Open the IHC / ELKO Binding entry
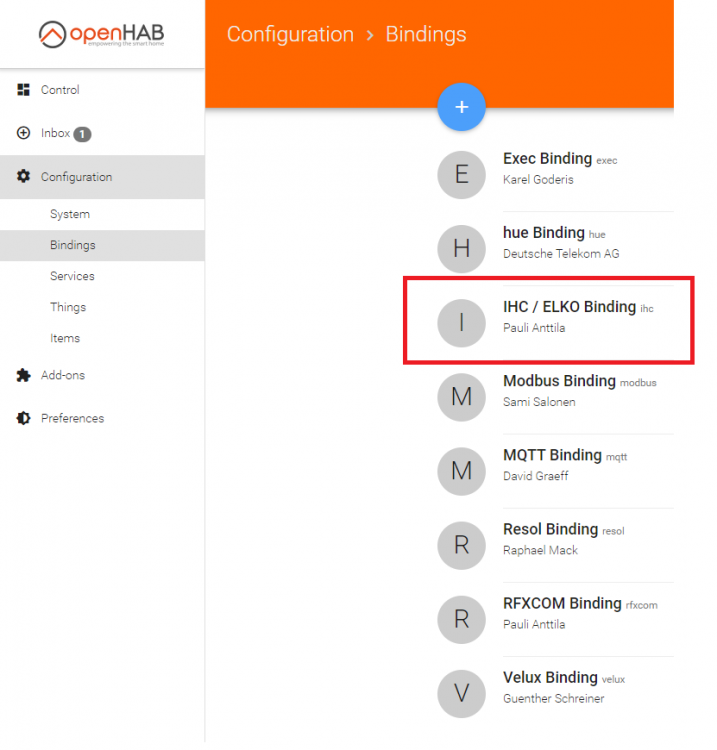Viewport: 717px width, 750px height. tap(568, 307)
